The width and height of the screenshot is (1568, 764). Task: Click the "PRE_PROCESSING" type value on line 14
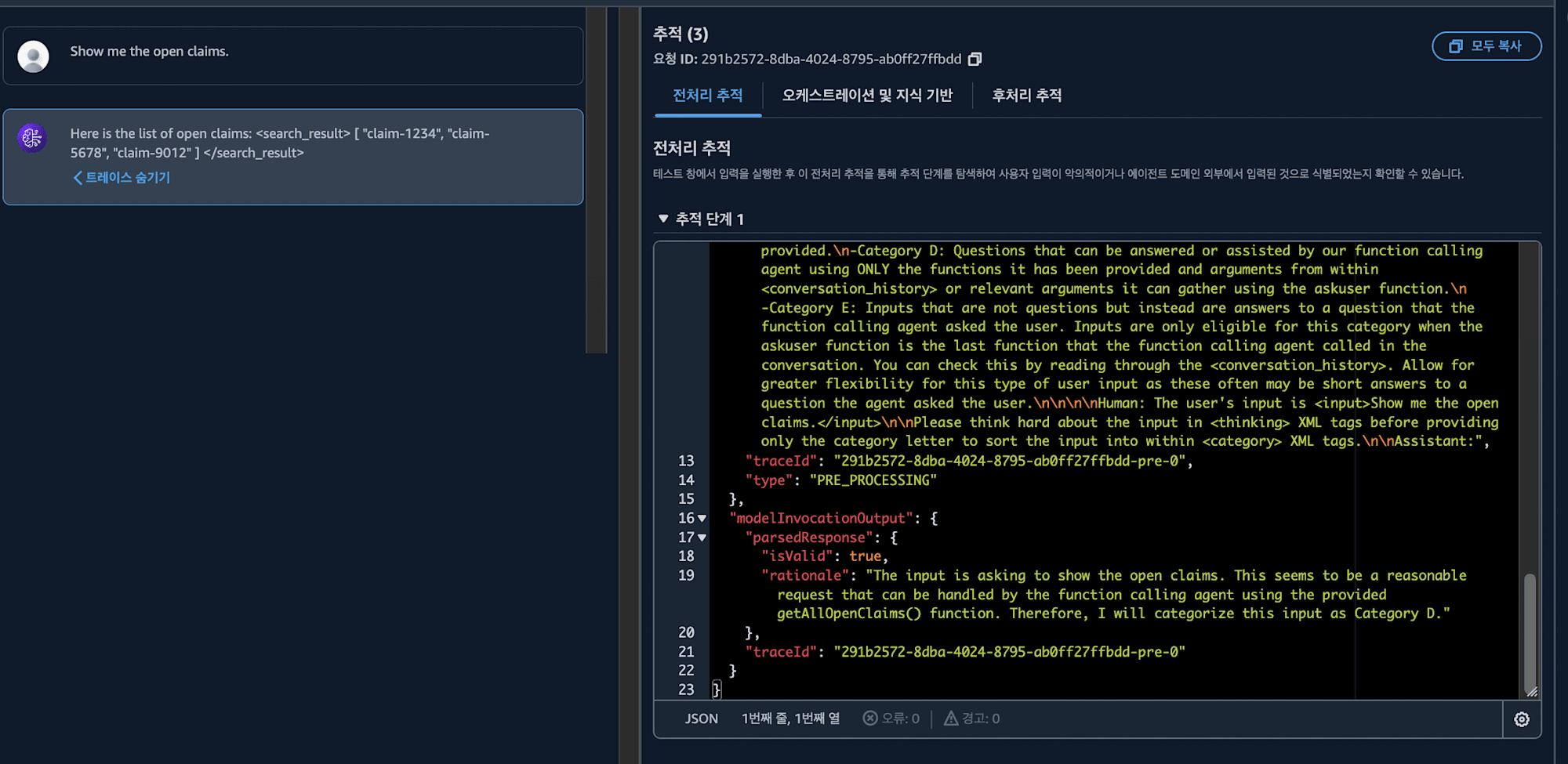click(873, 480)
